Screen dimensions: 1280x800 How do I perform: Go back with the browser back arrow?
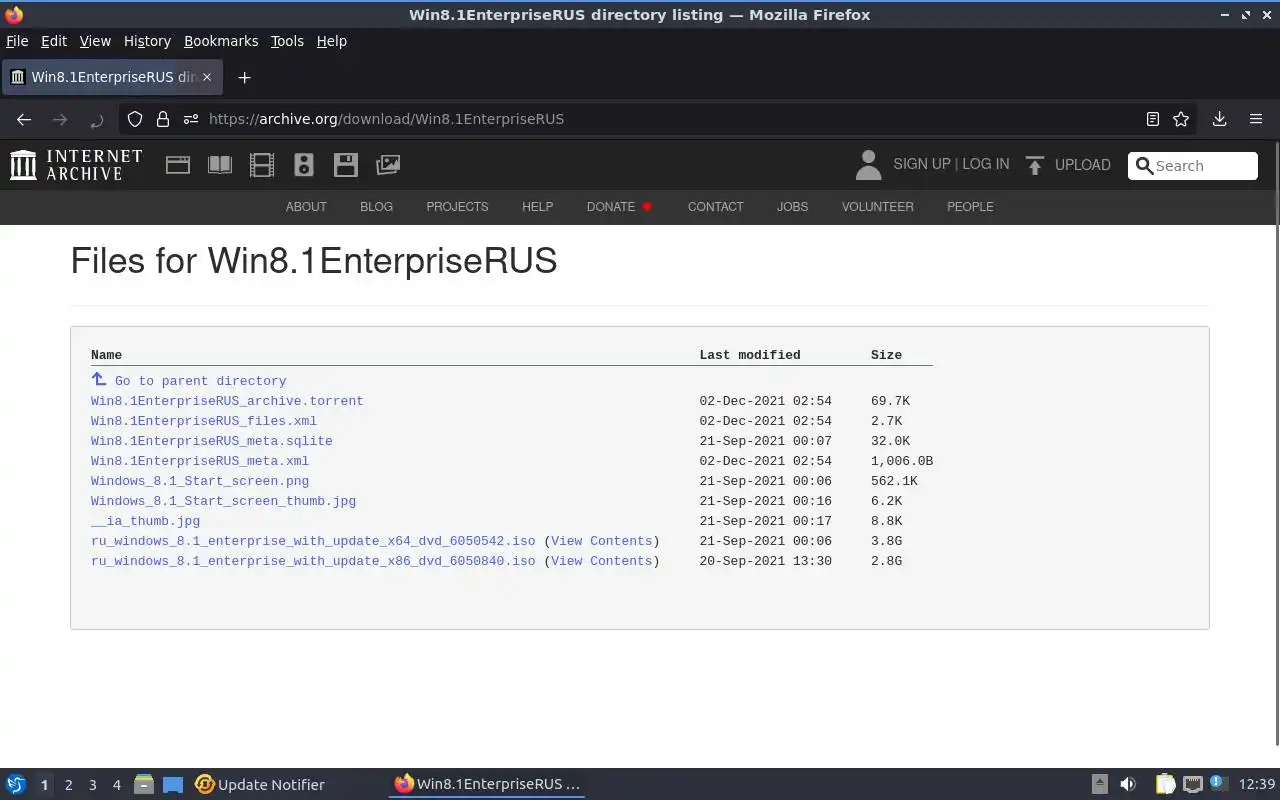click(x=24, y=119)
